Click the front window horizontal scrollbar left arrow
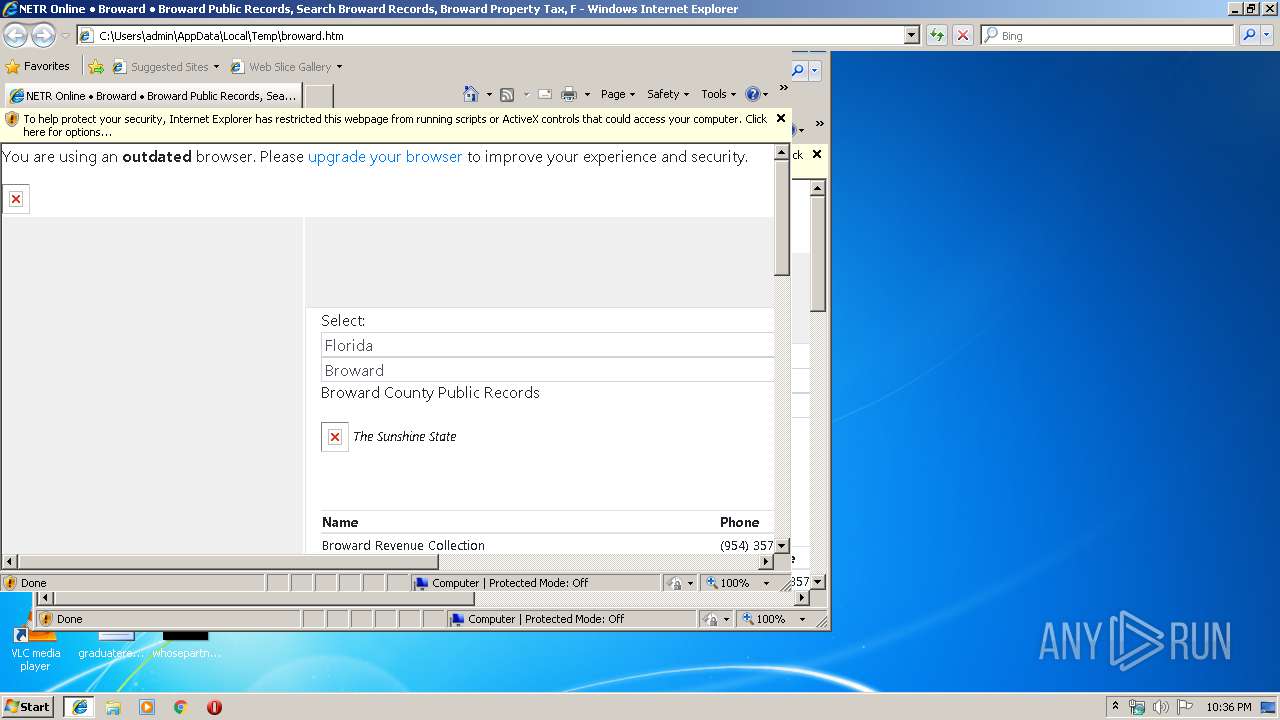The image size is (1280, 720). (x=9, y=562)
